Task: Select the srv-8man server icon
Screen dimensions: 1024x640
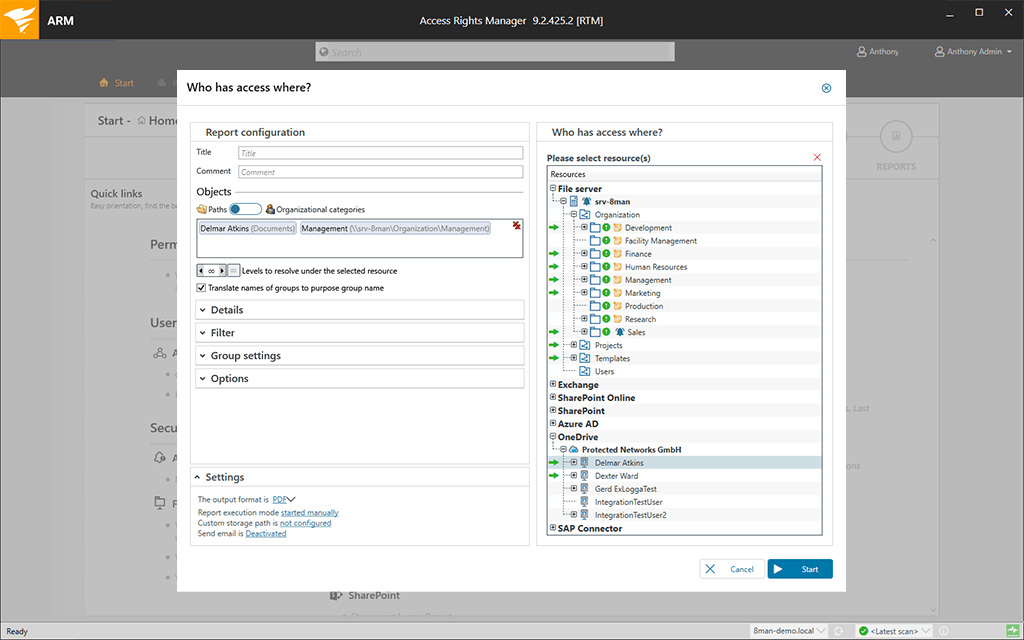Action: point(574,200)
